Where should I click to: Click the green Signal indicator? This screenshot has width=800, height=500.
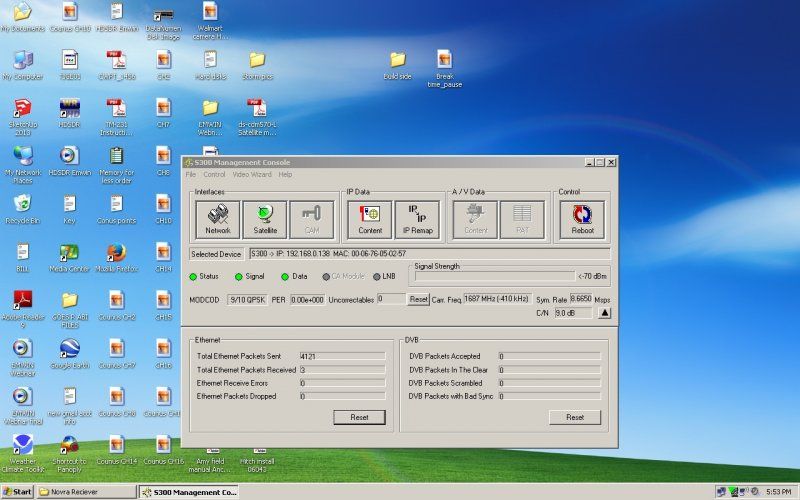[x=238, y=277]
